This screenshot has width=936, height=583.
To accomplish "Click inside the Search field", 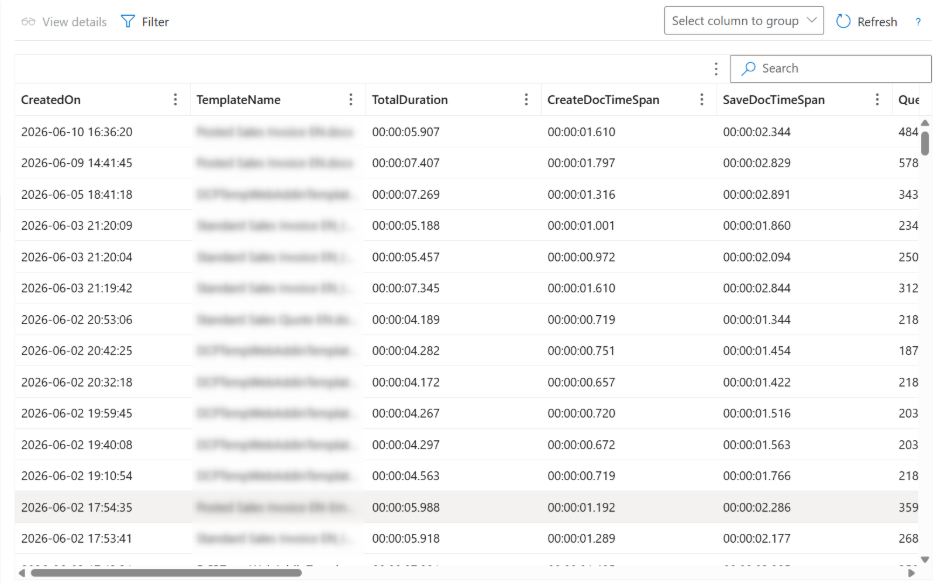I will pos(830,69).
